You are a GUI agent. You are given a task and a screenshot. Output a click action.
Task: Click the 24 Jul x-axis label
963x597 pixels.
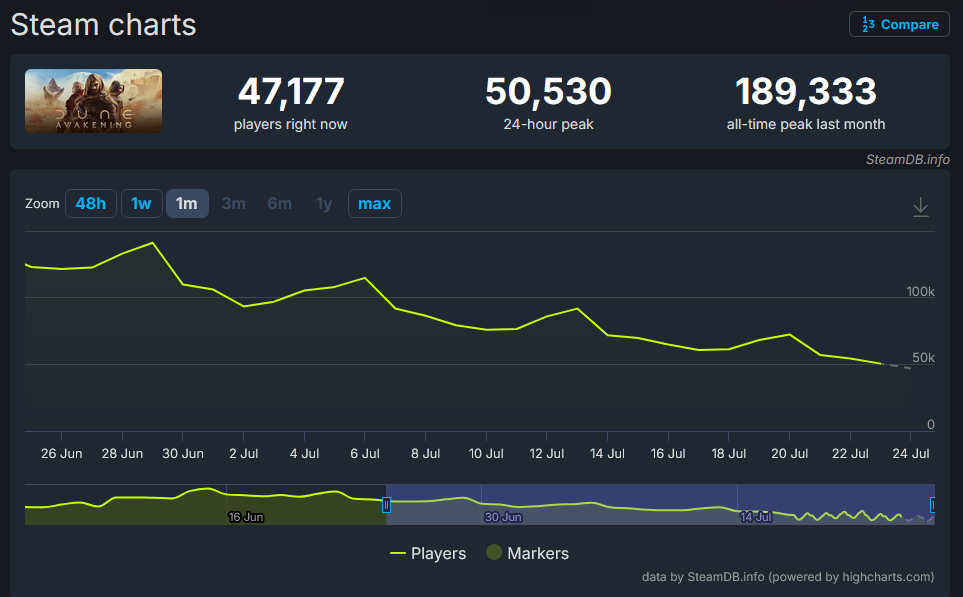click(910, 453)
